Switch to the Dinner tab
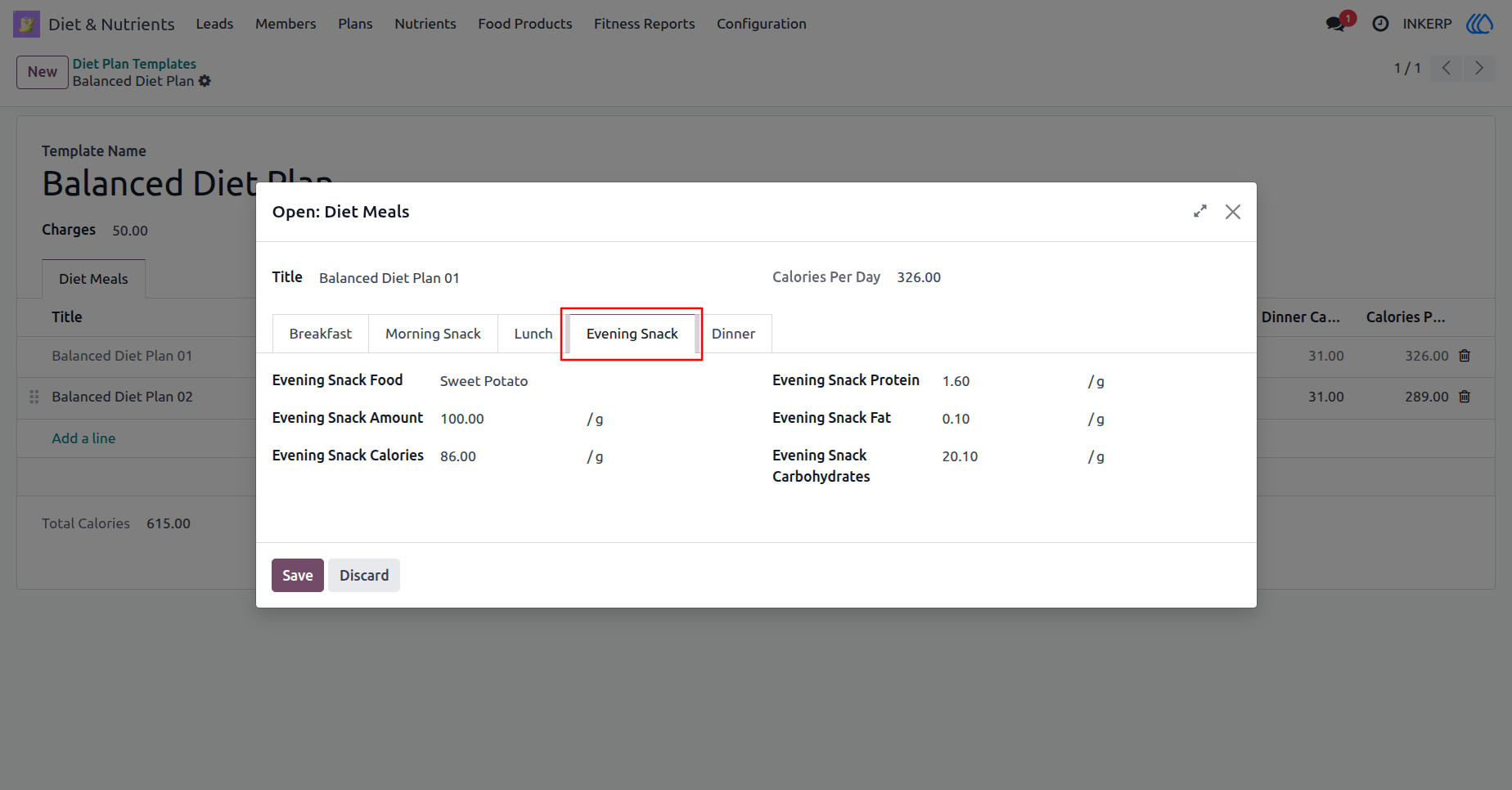The height and width of the screenshot is (790, 1512). point(733,334)
